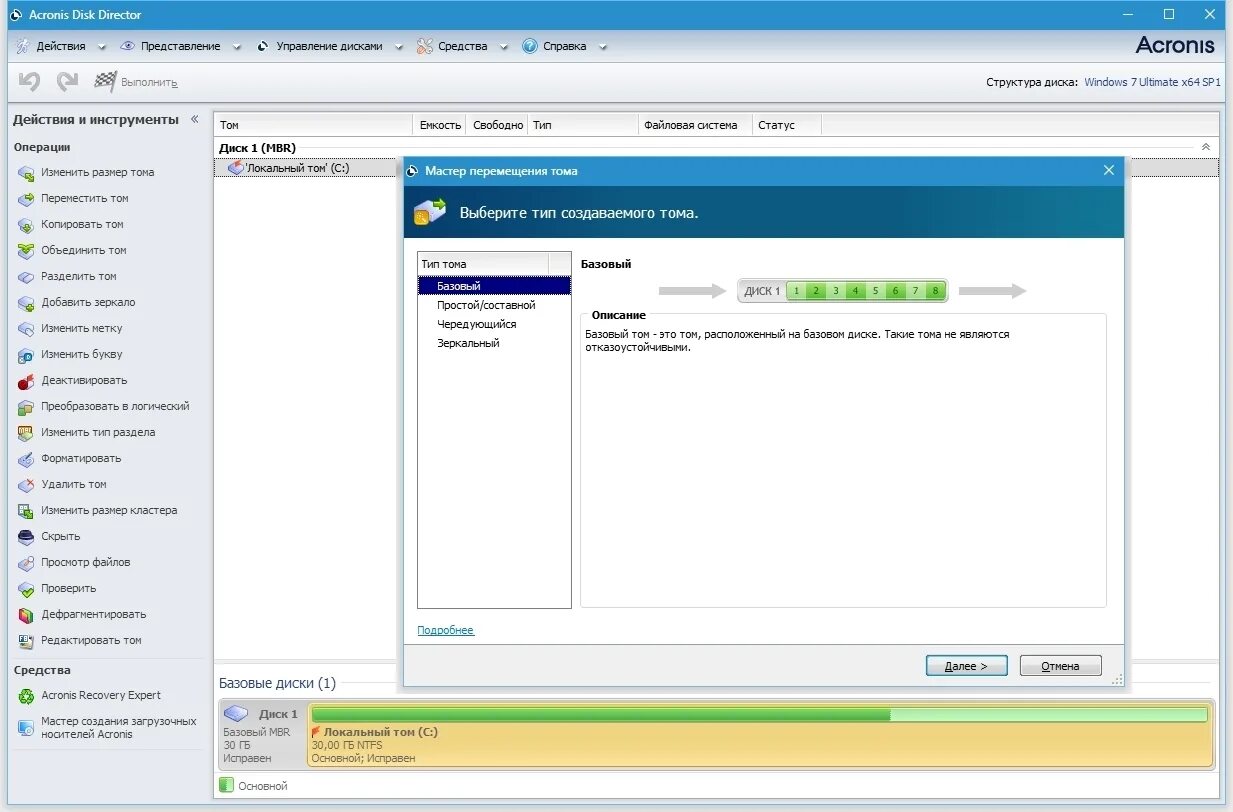Viewport: 1233px width, 812px height.
Task: Click the Разделить том icon
Action: [26, 277]
